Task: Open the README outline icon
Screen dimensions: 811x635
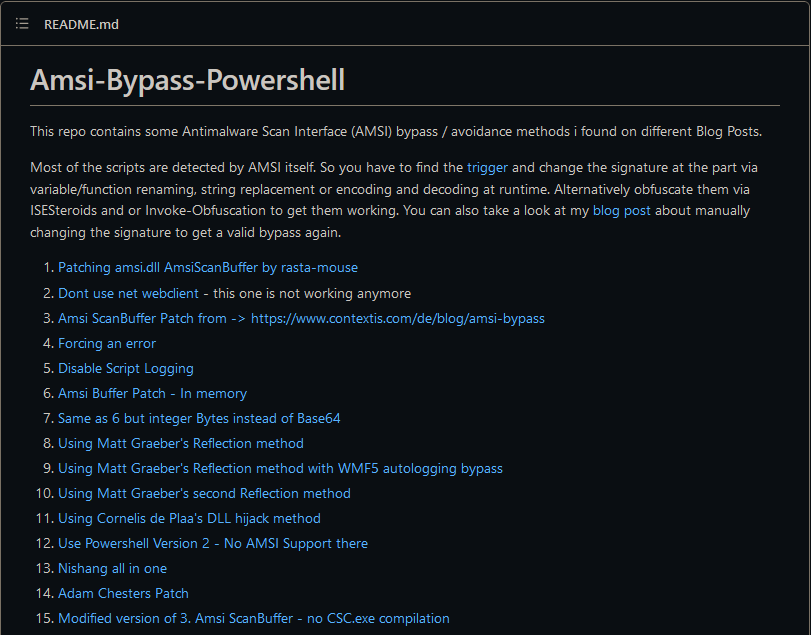Action: 22,24
